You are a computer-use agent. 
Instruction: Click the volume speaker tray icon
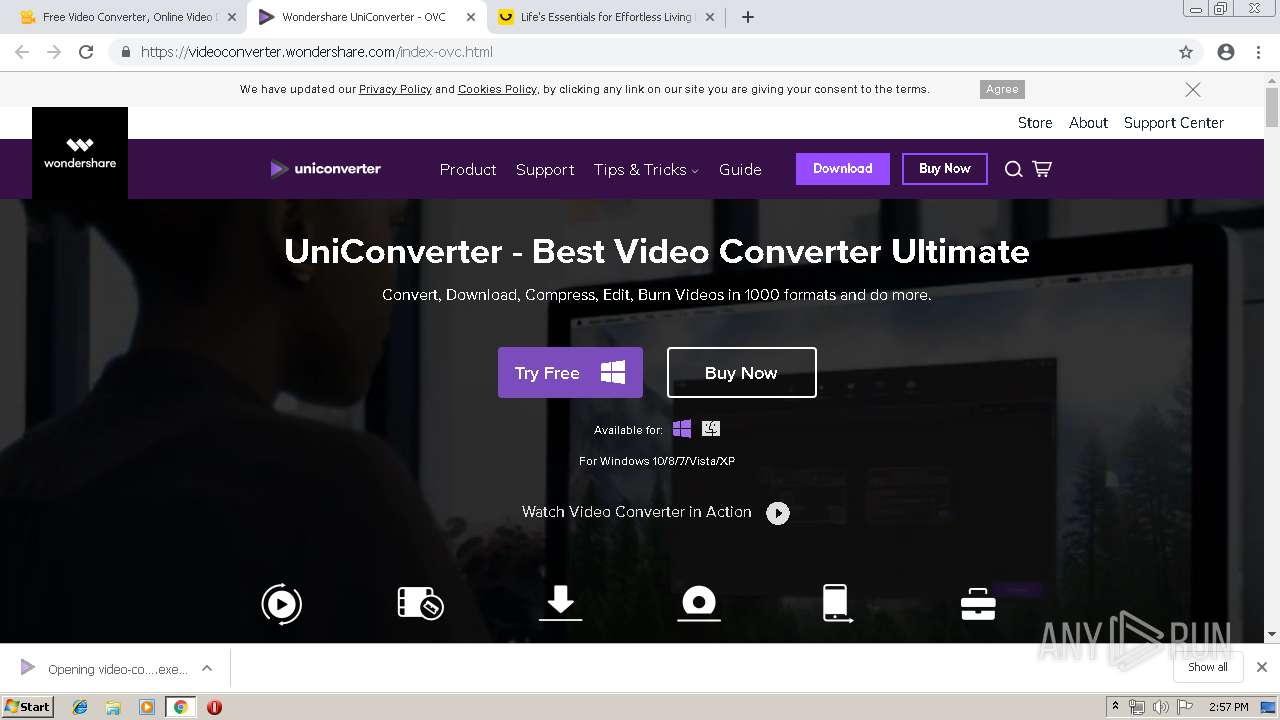click(1160, 707)
